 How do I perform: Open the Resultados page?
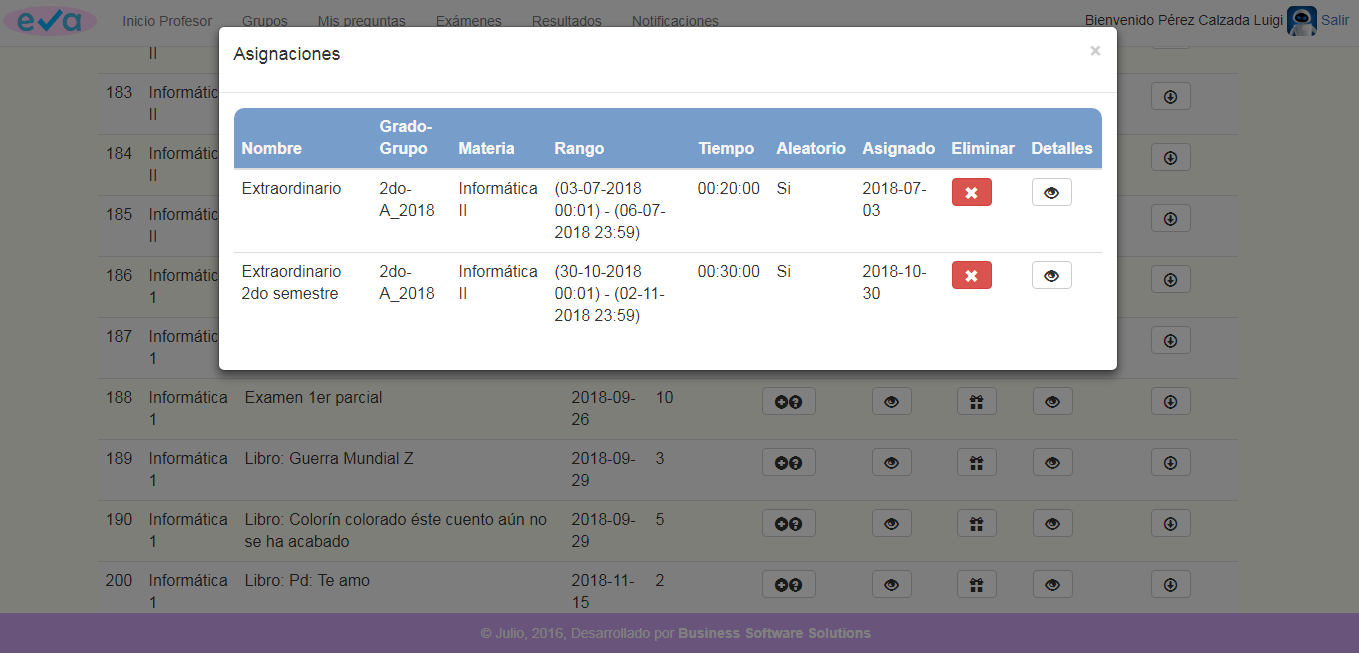[x=566, y=20]
